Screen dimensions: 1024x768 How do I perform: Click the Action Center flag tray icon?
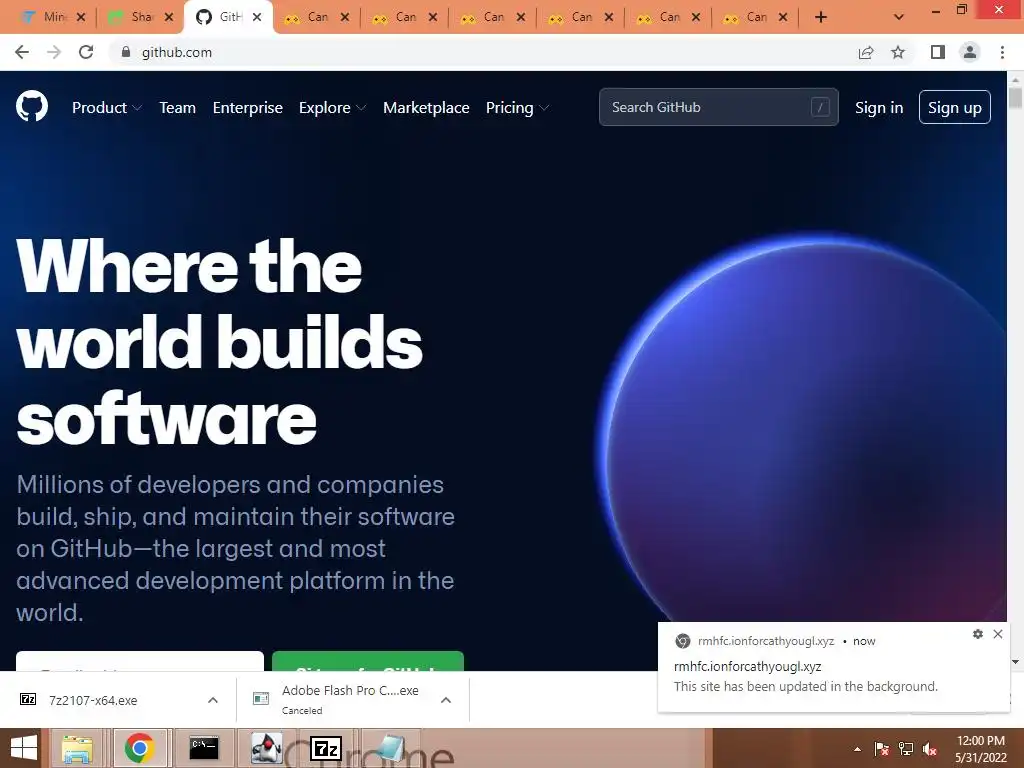[x=881, y=749]
